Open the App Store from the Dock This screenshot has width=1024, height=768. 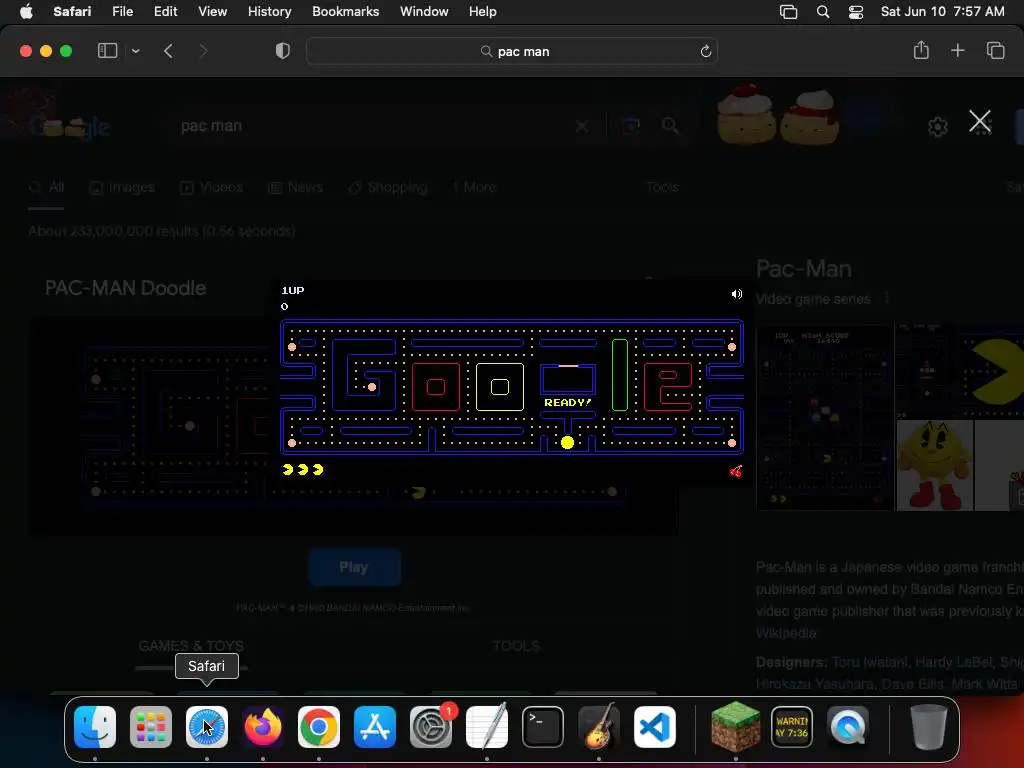pos(375,726)
